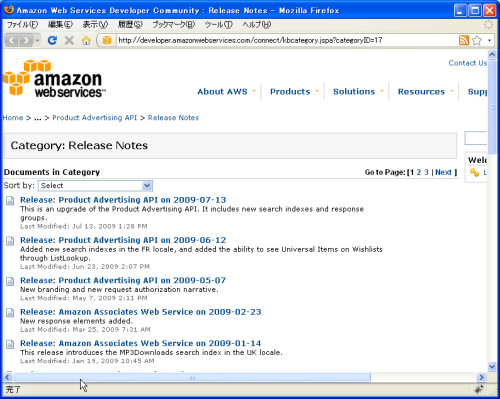Open Release: Amazon Associates Web Service on 2009-02-23
The height and width of the screenshot is (399, 500).
click(141, 312)
